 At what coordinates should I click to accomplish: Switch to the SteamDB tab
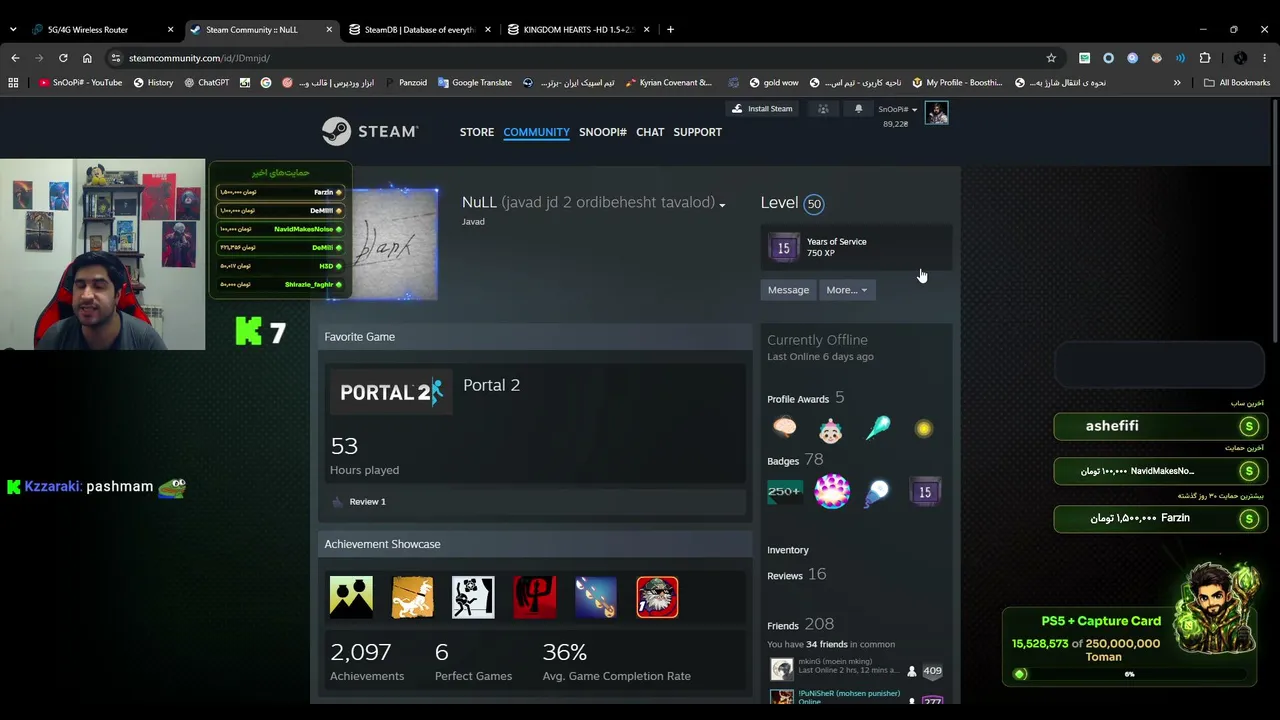pyautogui.click(x=419, y=30)
